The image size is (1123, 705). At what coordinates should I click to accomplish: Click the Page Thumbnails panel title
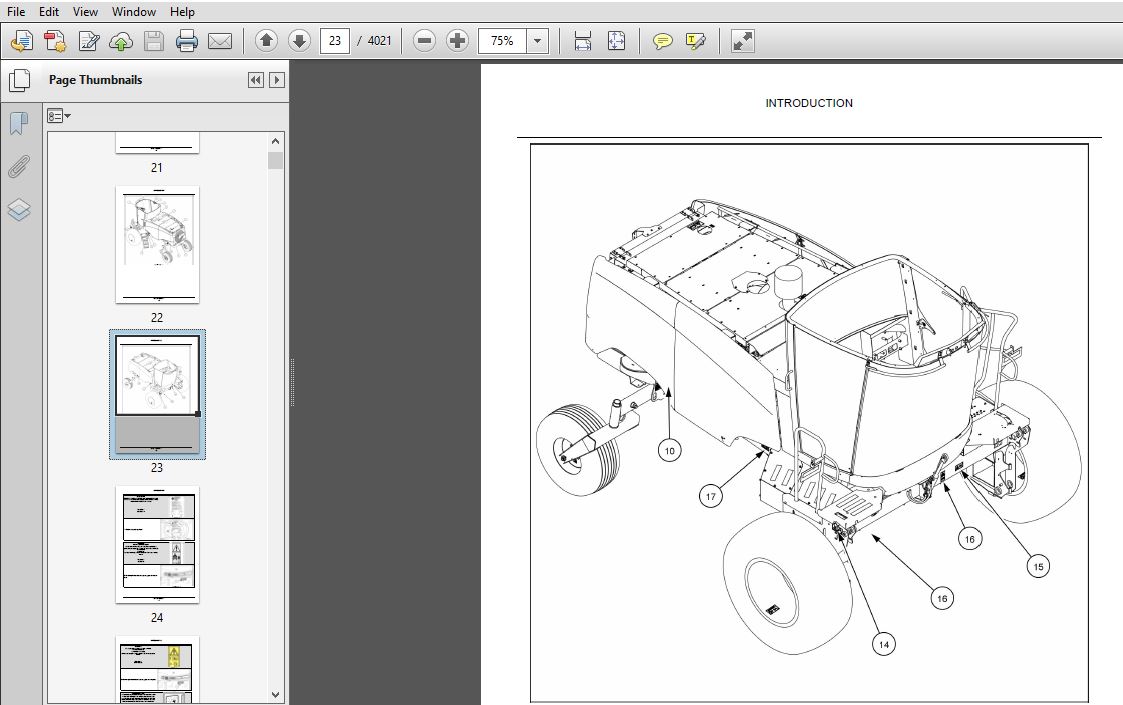95,80
